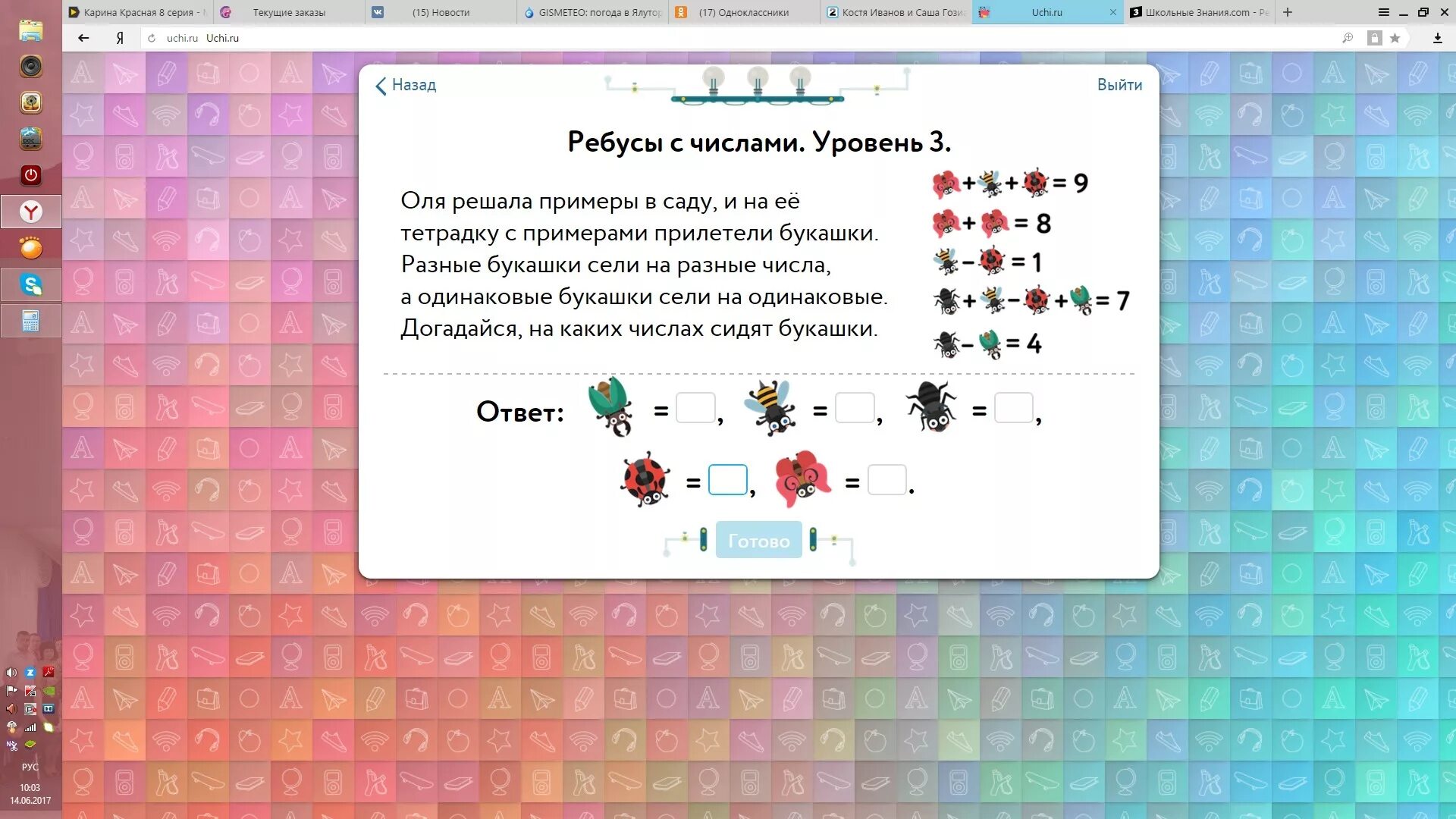Switch to GISMETEO weather tab

tap(595, 12)
